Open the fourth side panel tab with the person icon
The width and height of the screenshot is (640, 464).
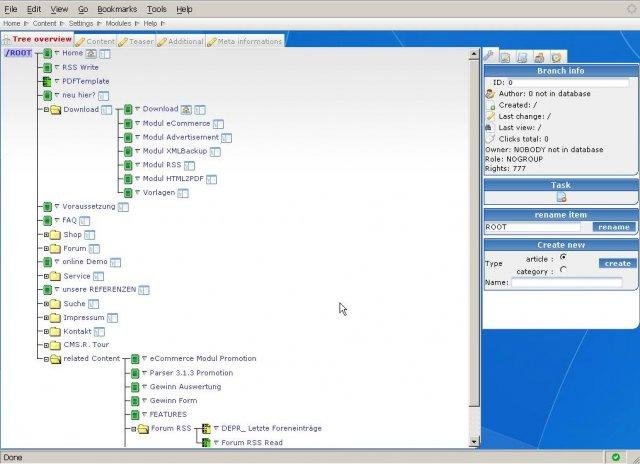tap(540, 58)
